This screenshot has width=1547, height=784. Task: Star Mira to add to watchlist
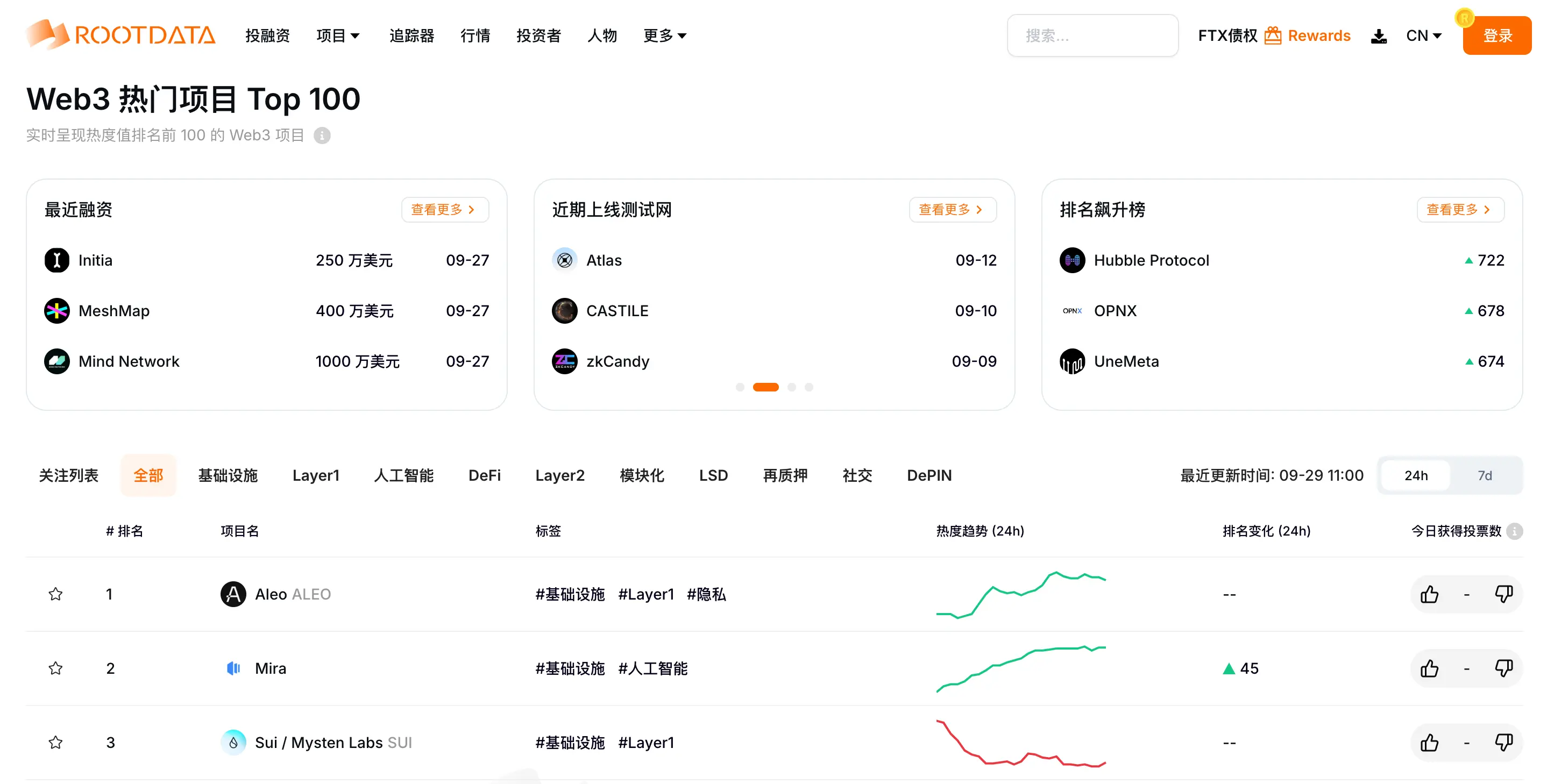[56, 668]
